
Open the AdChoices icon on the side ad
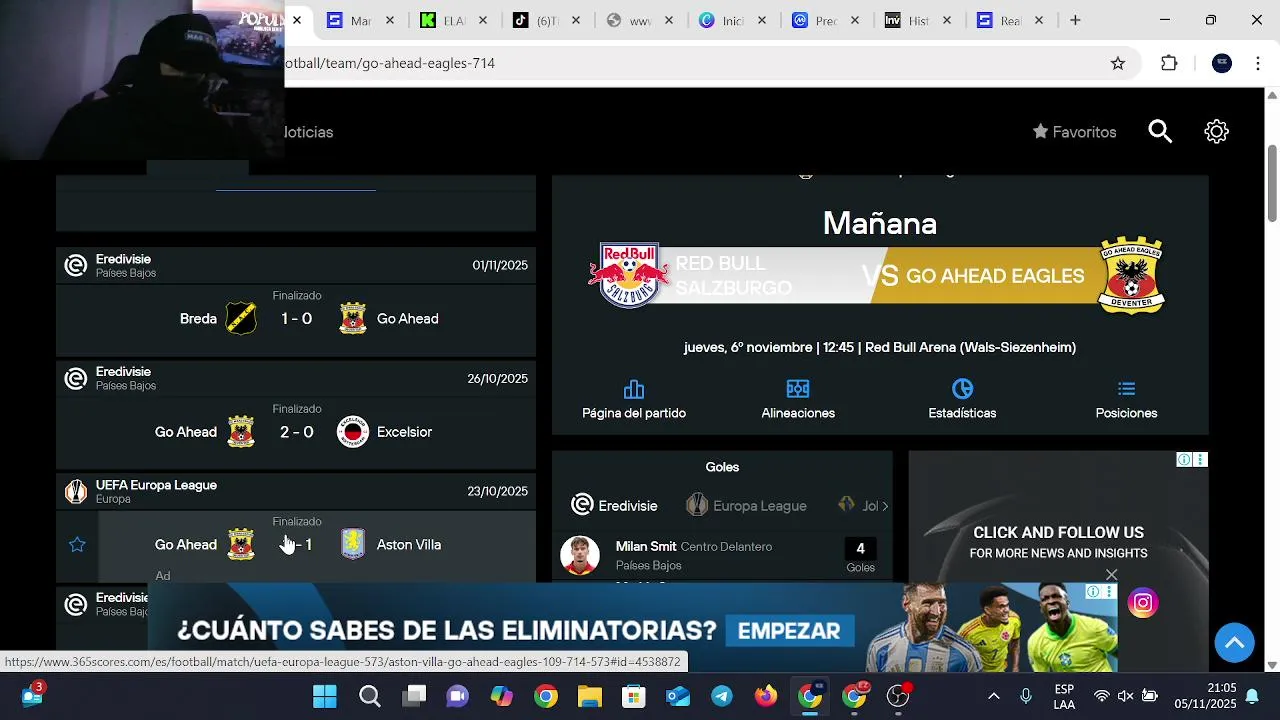click(1184, 460)
